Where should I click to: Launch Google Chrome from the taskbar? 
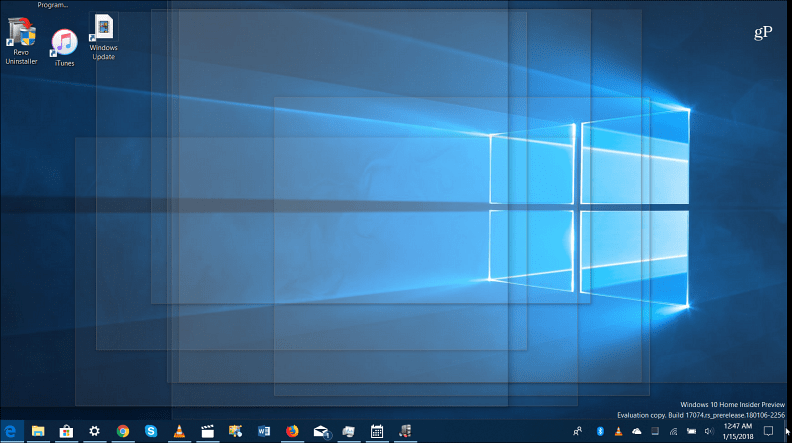[123, 431]
